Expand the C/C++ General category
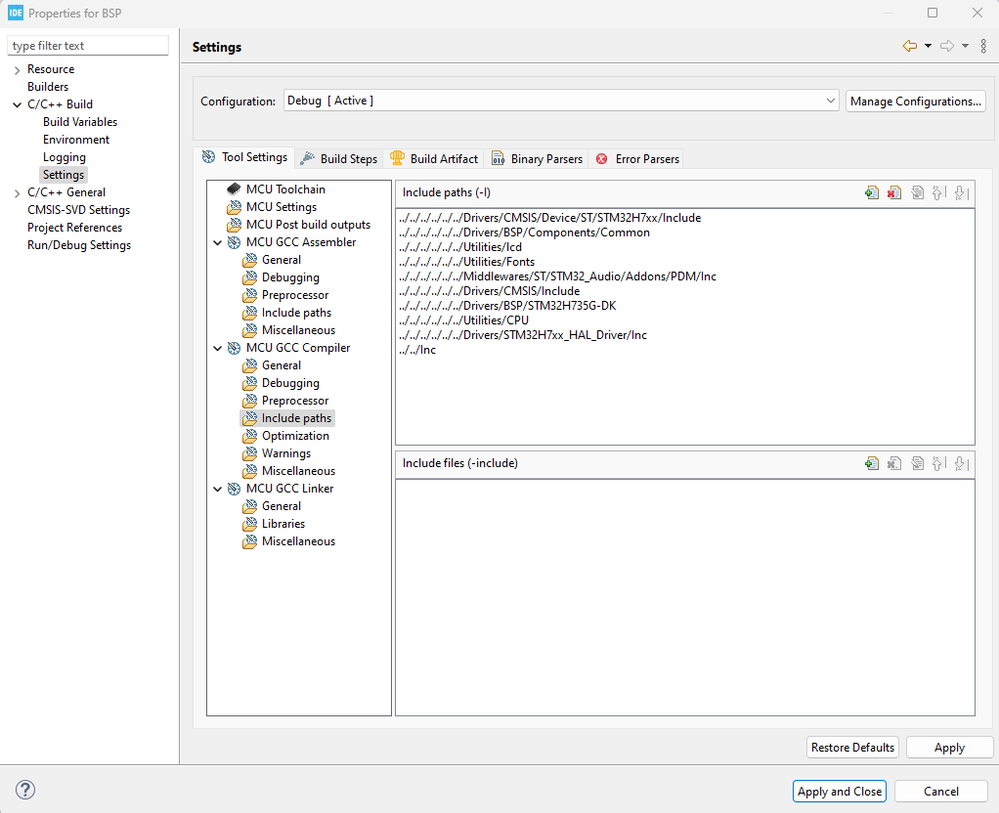The height and width of the screenshot is (813, 999). 17,193
